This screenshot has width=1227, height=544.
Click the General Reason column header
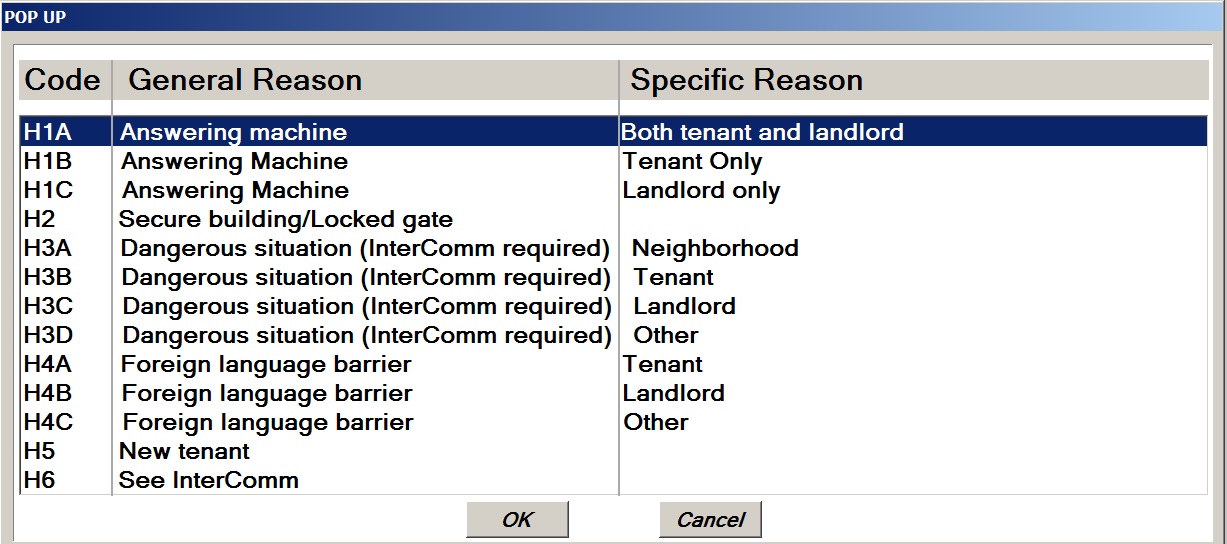(245, 80)
